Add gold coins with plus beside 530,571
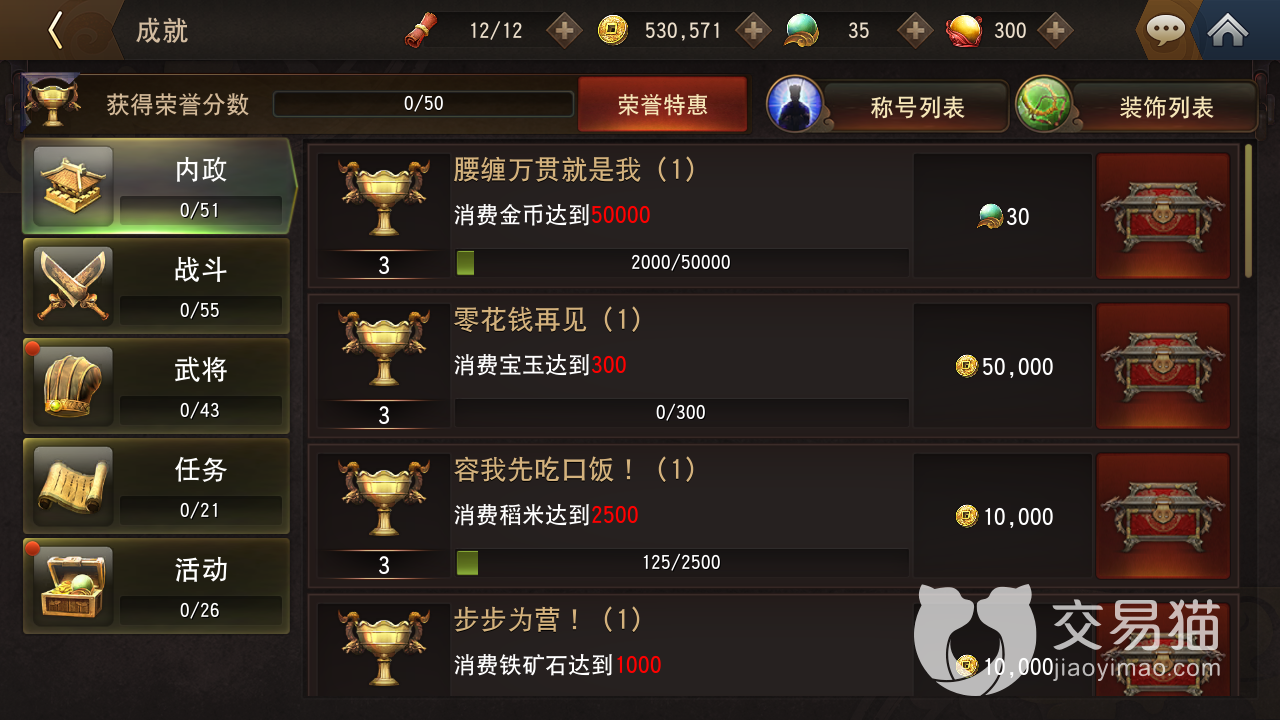 pos(753,30)
